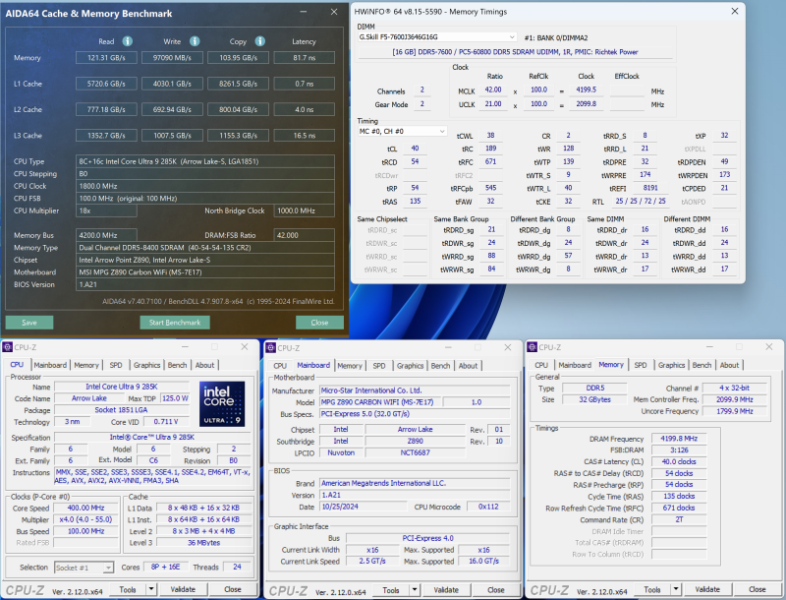The image size is (786, 600).
Task: Click the CPU Name field Intel Core Ultra 9 285K
Action: tap(122, 386)
